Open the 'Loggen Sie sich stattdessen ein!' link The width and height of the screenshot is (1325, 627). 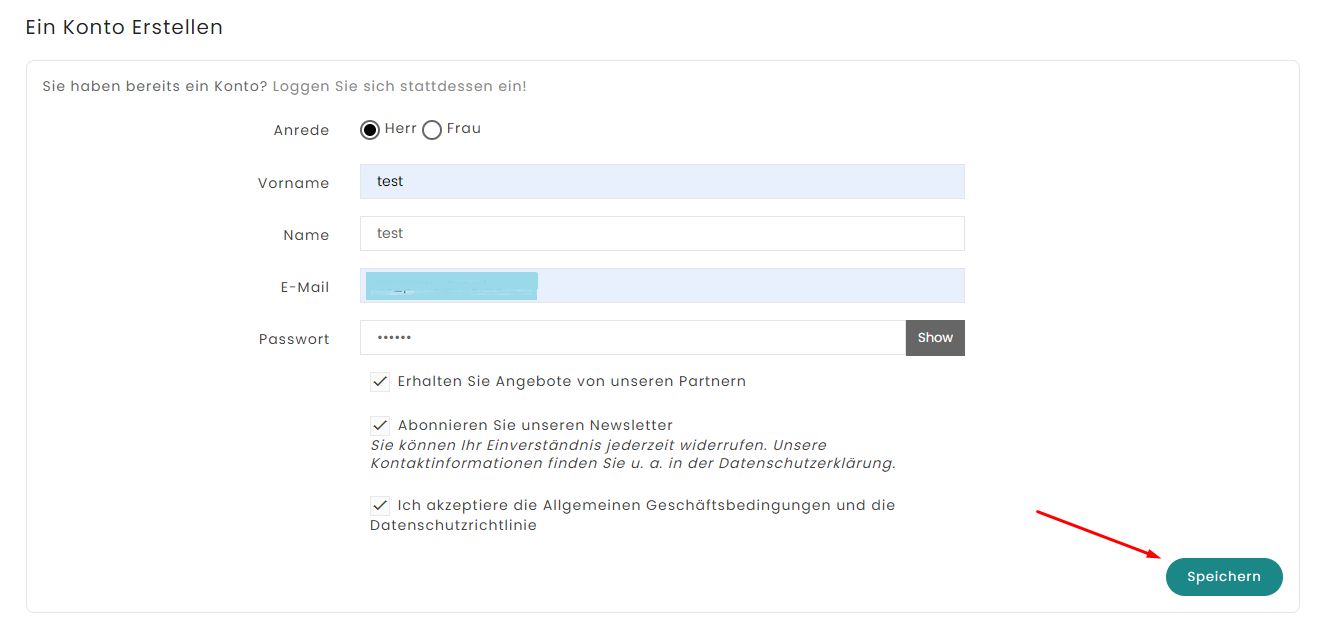coord(400,86)
